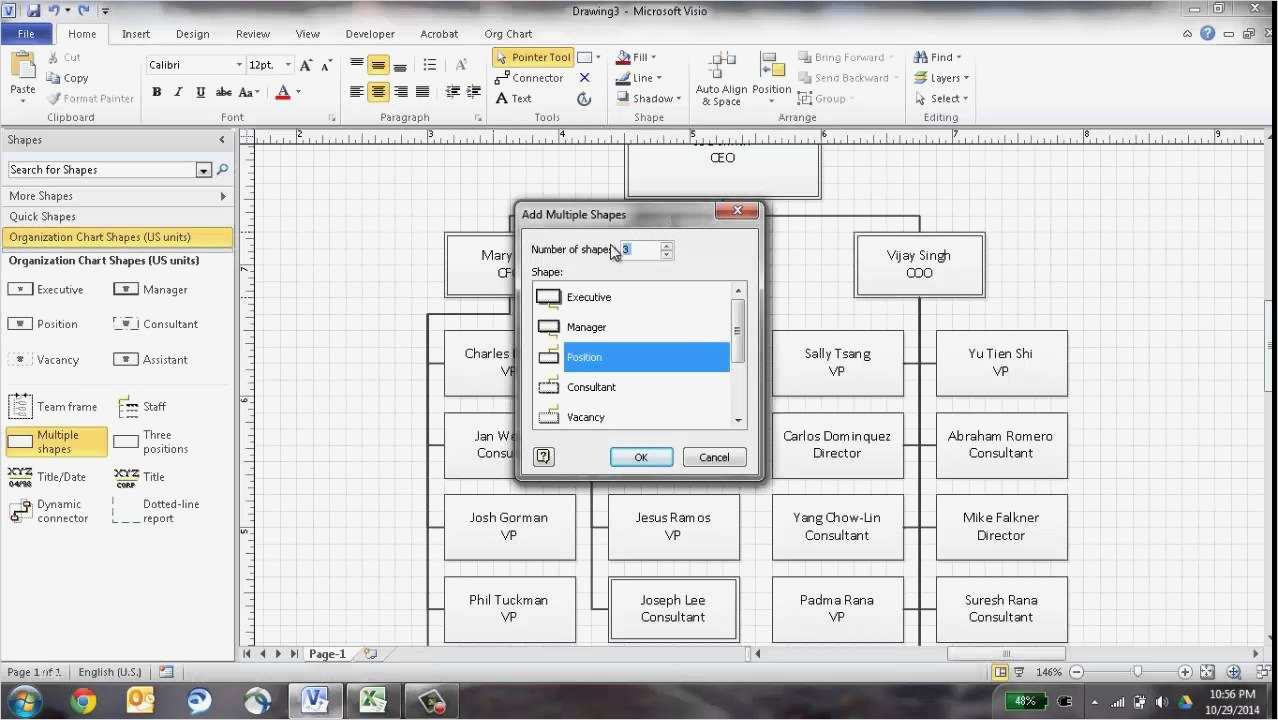This screenshot has width=1278, height=720.
Task: Click the search magnifier icon in Shapes
Action: point(223,170)
